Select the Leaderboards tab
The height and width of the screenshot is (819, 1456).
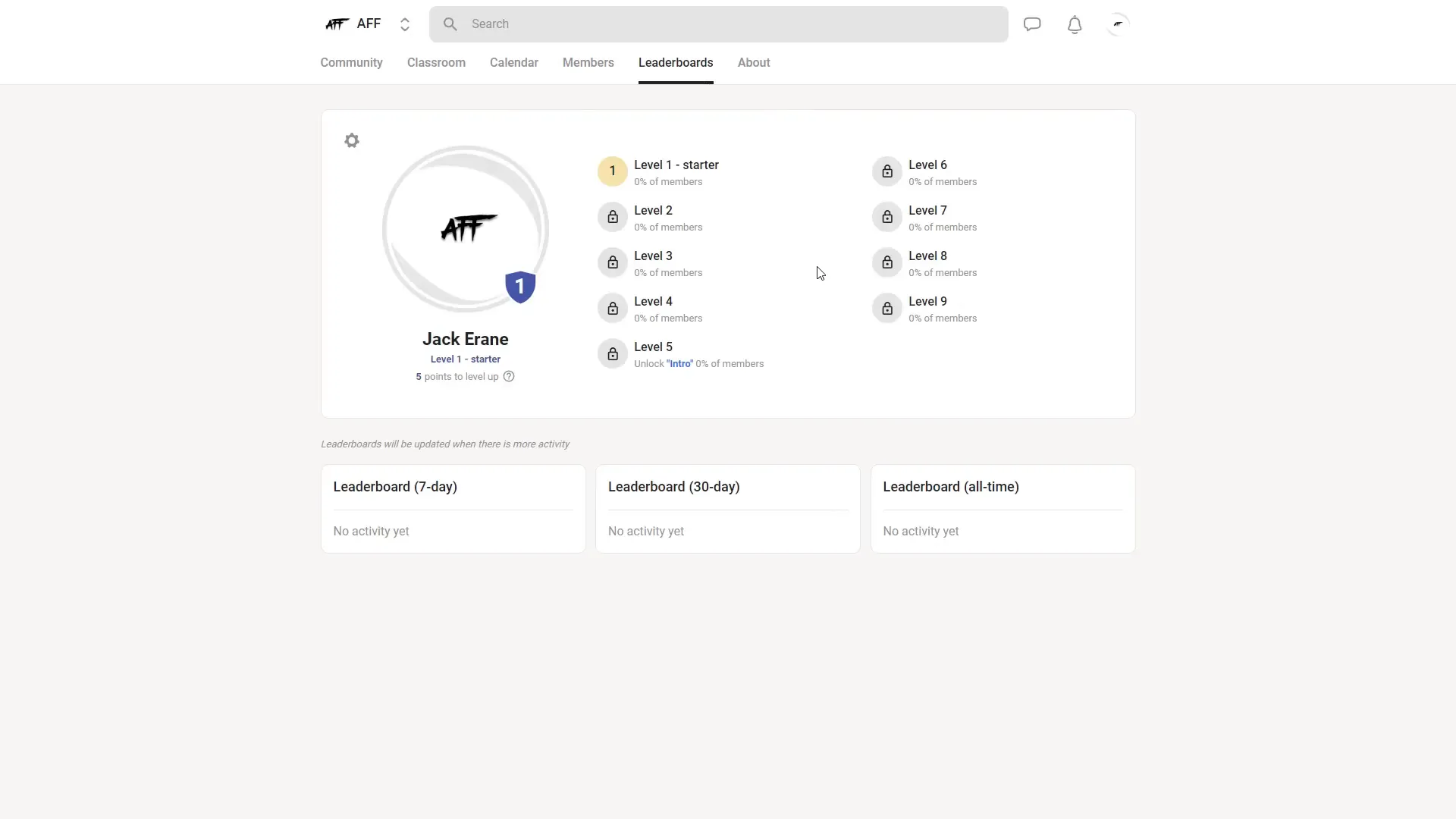(x=676, y=63)
